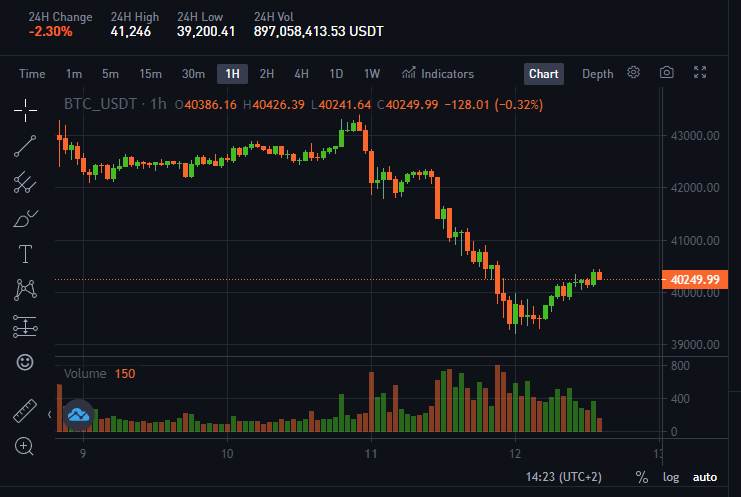Viewport: 741px width, 497px height.
Task: Open timezone menu showing 14:23 (UTC+2)
Action: point(564,477)
